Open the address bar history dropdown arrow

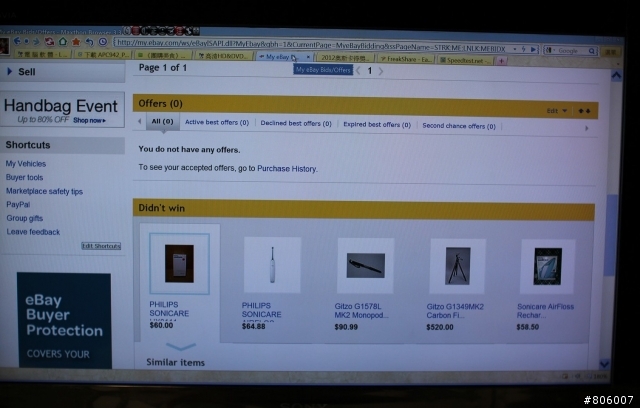click(515, 49)
